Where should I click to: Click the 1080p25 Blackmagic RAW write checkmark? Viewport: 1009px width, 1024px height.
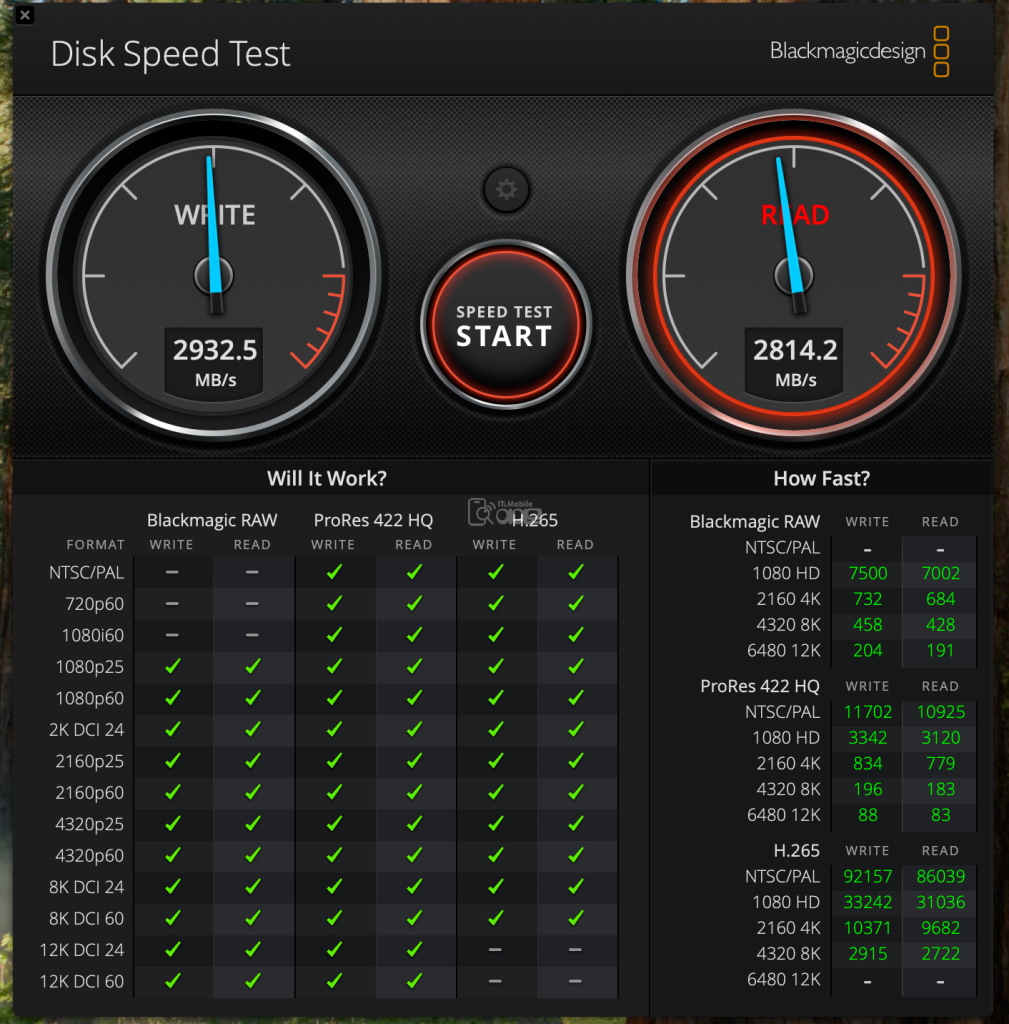[172, 666]
